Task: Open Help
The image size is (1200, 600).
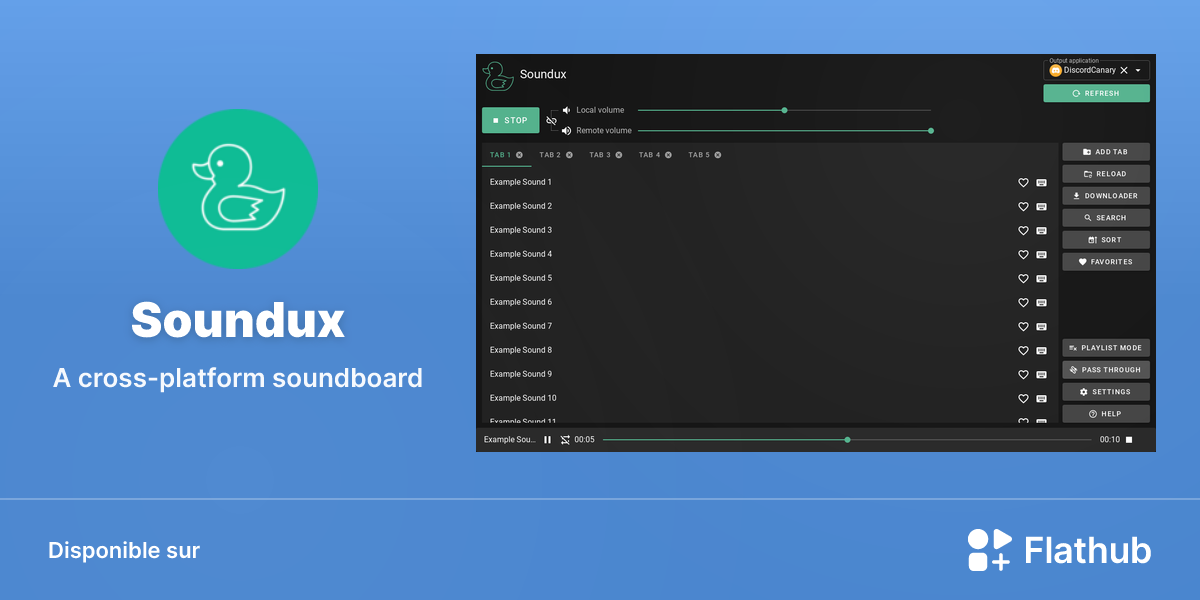Action: [1106, 414]
